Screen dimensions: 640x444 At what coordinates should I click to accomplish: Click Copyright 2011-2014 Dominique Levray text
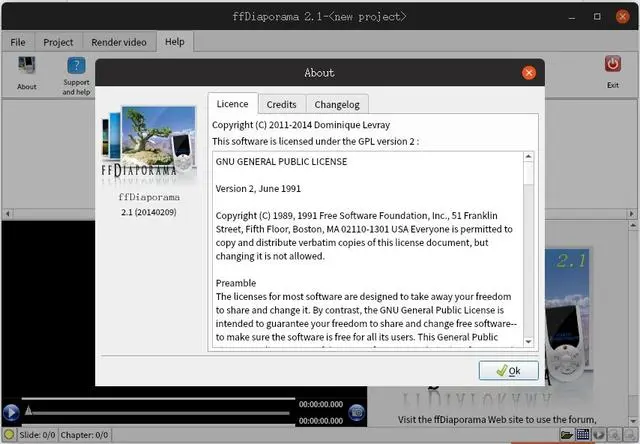[301, 125]
